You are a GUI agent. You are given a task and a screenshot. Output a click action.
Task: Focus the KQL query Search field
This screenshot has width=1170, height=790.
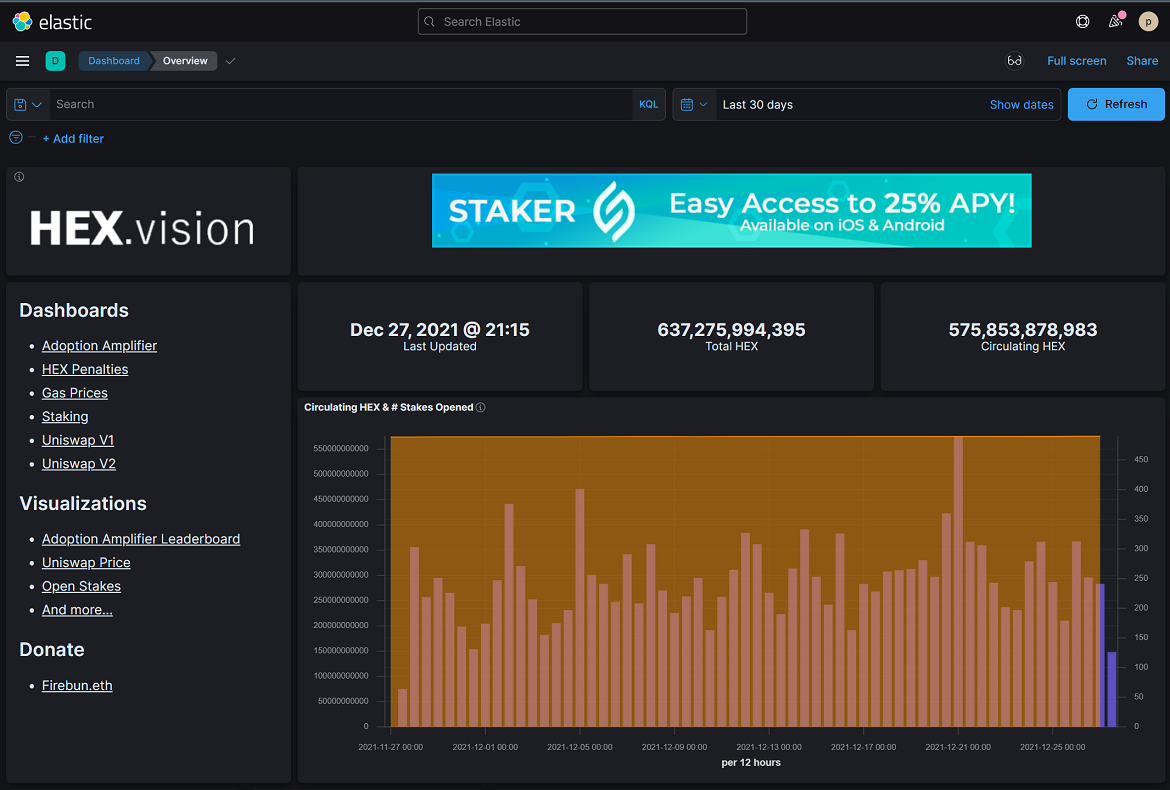click(x=341, y=104)
